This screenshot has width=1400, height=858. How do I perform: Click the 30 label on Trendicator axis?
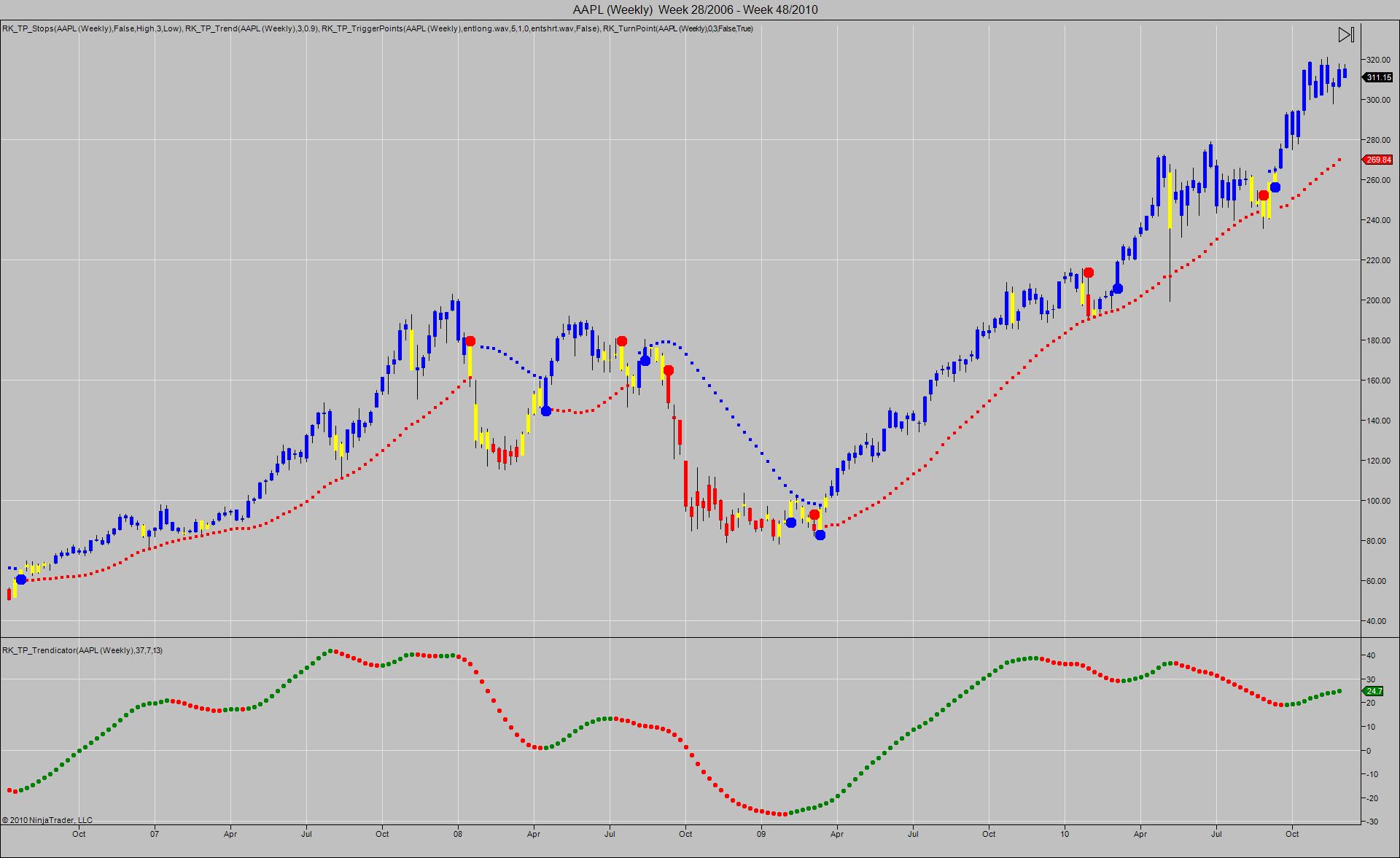[x=1371, y=679]
